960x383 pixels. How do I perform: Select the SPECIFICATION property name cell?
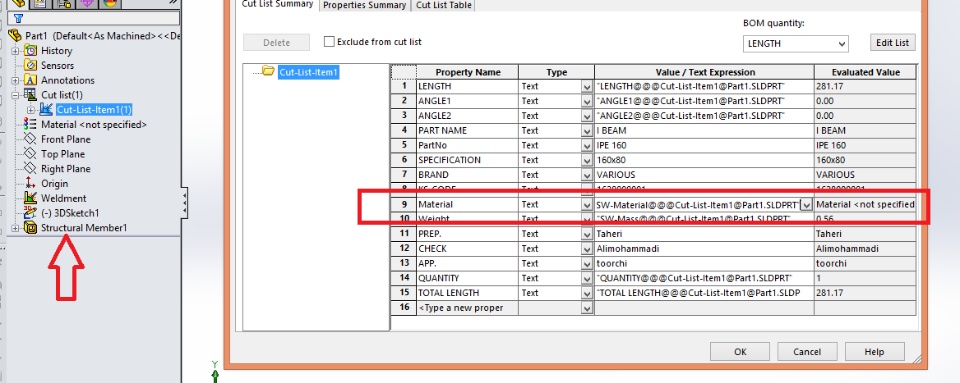pyautogui.click(x=467, y=160)
